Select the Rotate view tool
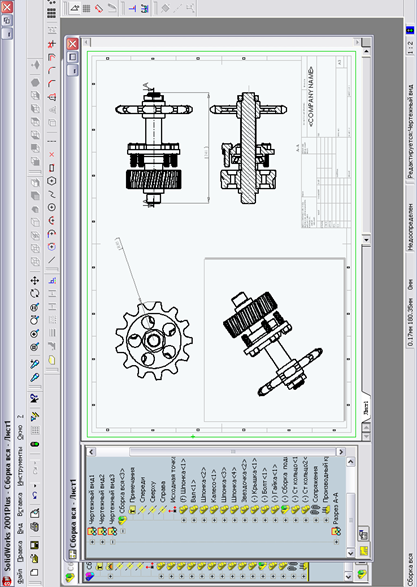The width and height of the screenshot is (417, 587). tap(35, 294)
